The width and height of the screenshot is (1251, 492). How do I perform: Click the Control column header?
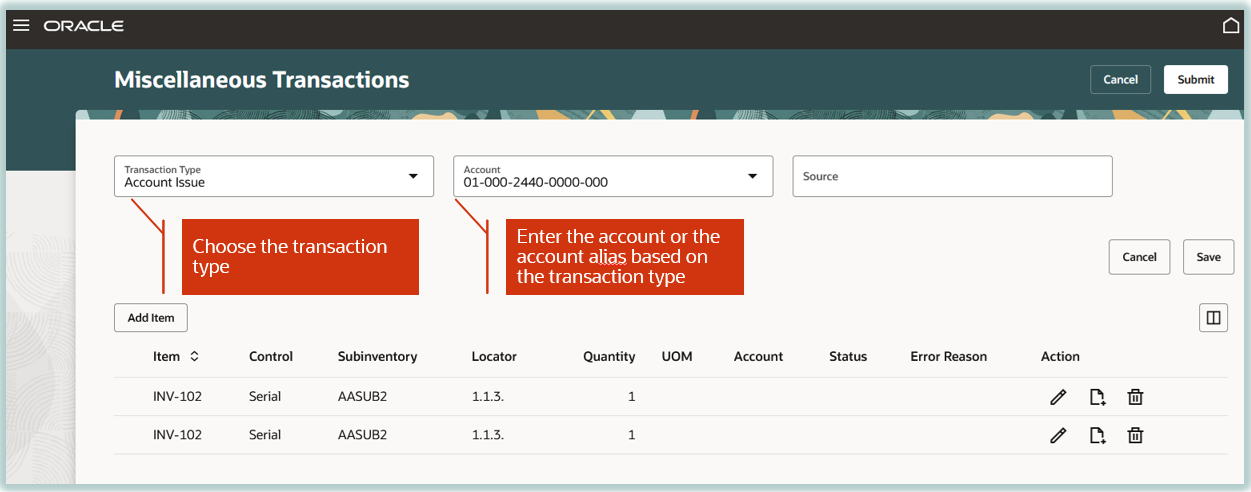271,356
